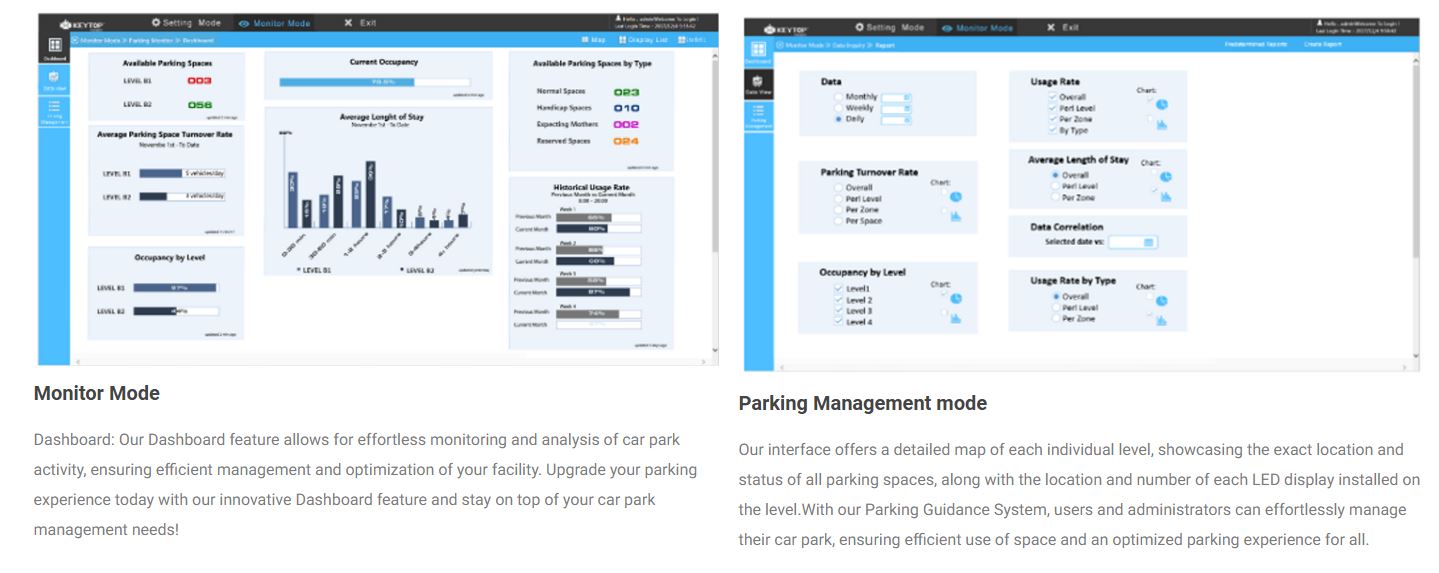
Task: Select bar chart icon in Parking Turnover Rate
Action: (x=955, y=215)
